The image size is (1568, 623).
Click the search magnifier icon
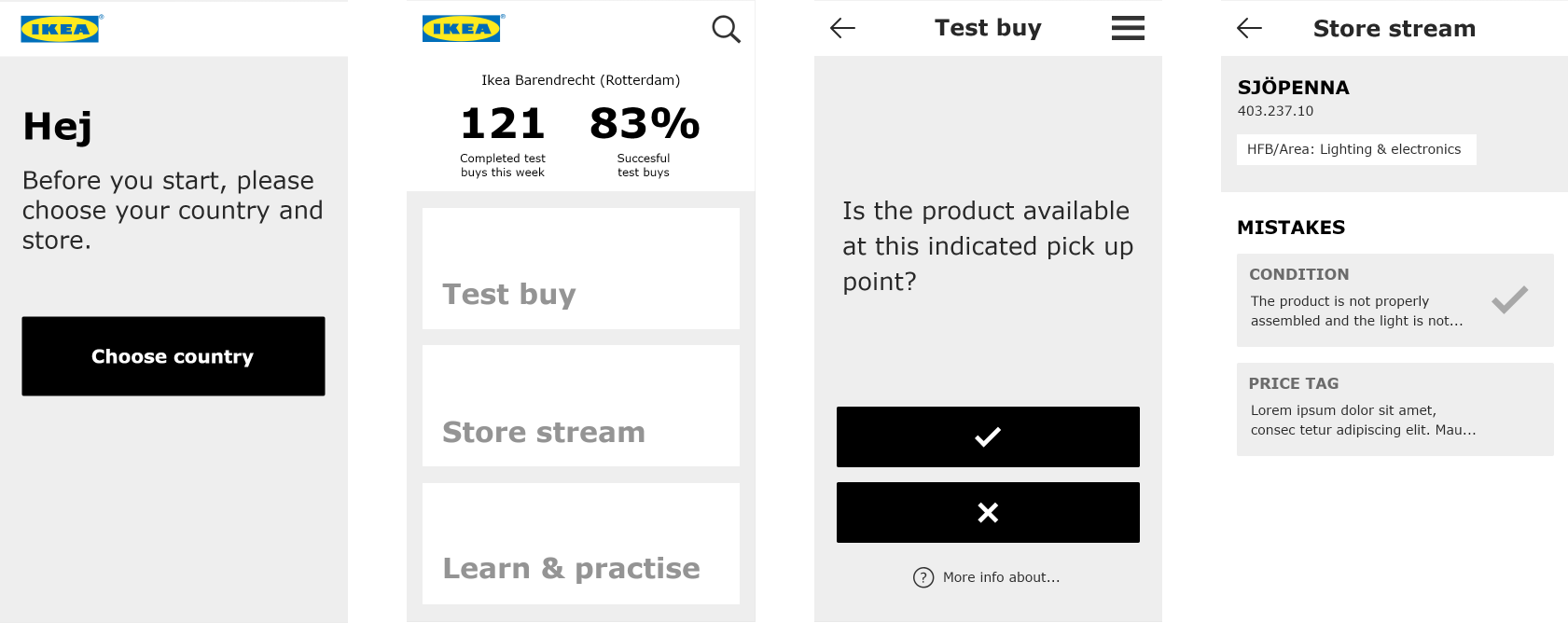[726, 29]
